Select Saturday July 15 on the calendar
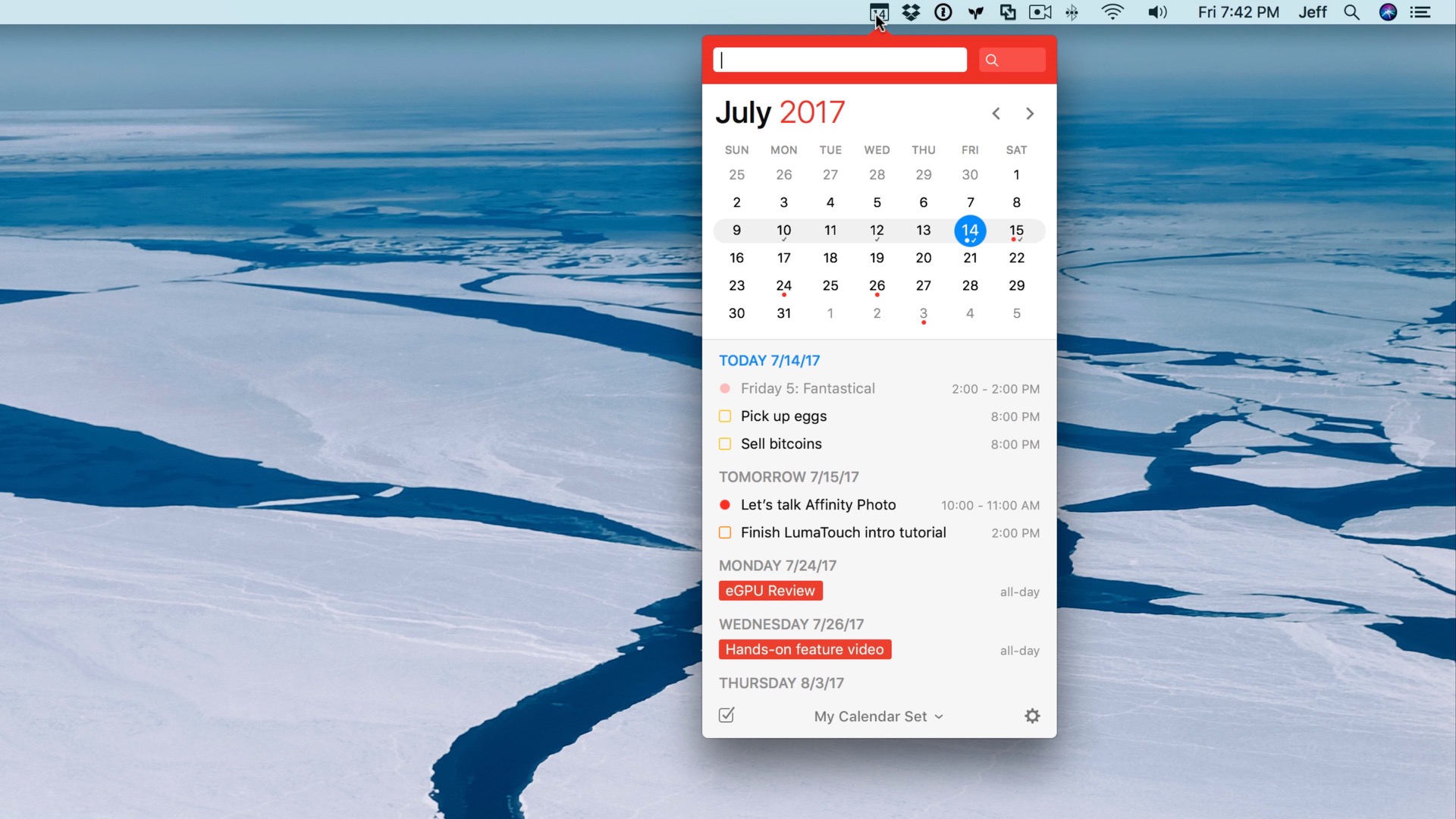This screenshot has width=1456, height=819. [1016, 230]
